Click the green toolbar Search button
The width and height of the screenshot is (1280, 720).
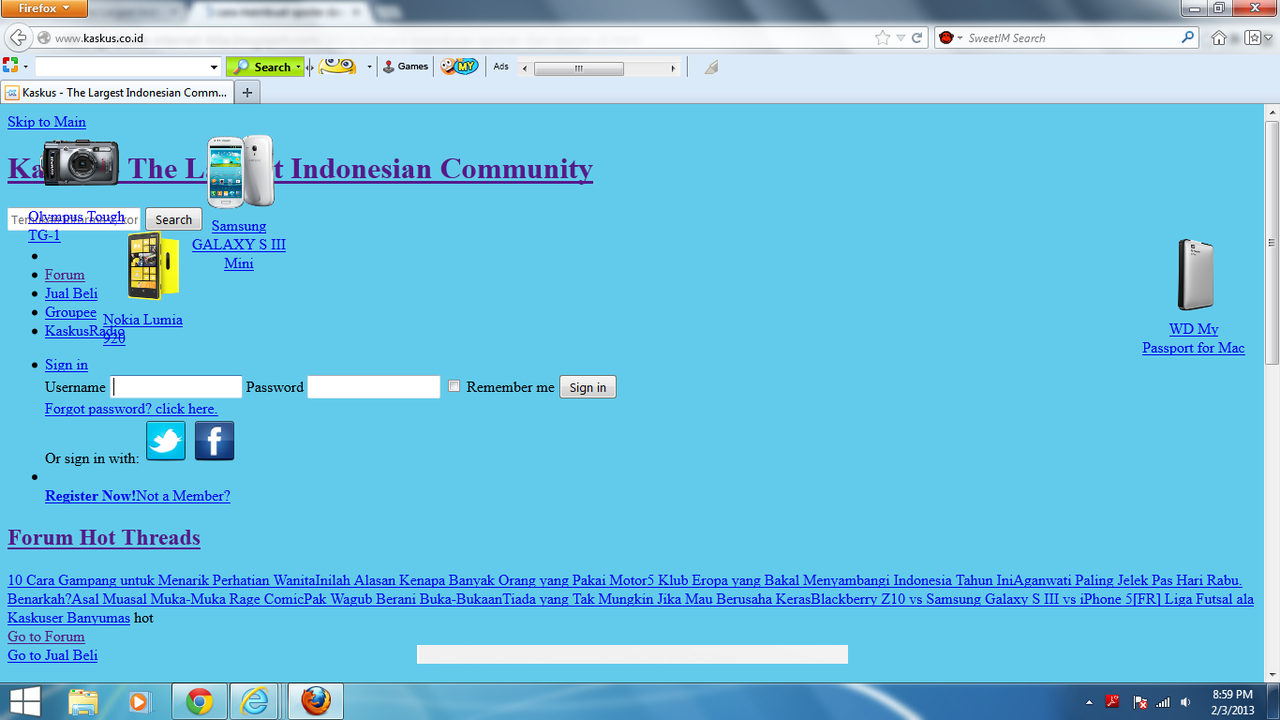click(264, 67)
